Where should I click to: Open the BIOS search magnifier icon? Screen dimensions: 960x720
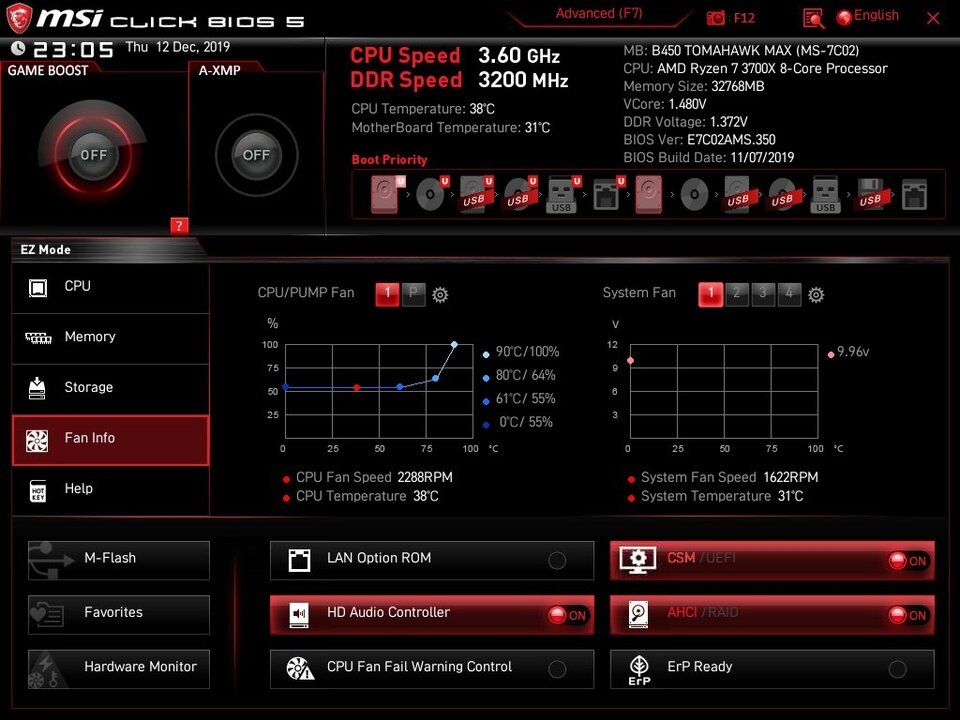[x=813, y=18]
